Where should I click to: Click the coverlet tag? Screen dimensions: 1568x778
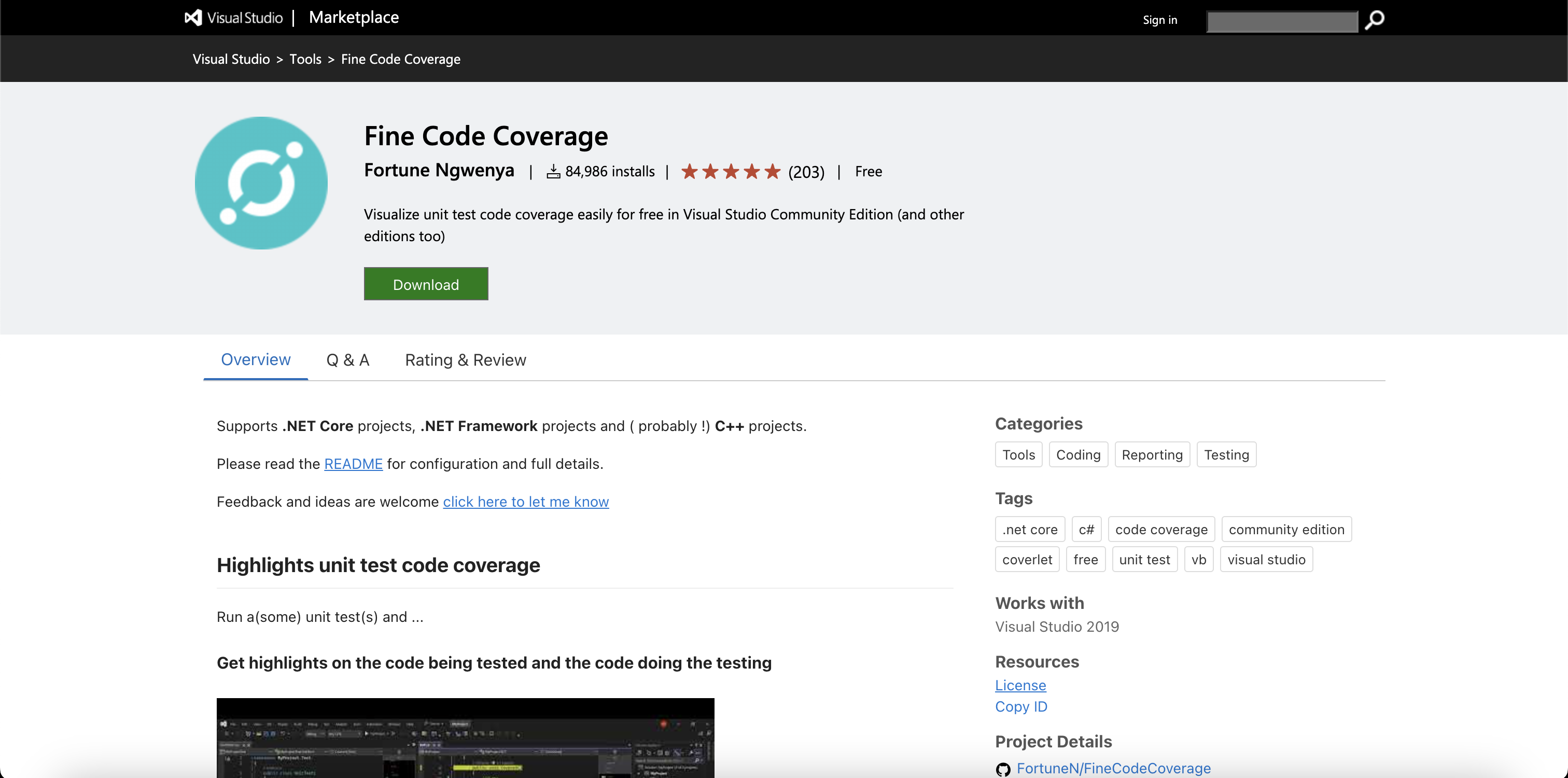pyautogui.click(x=1027, y=560)
